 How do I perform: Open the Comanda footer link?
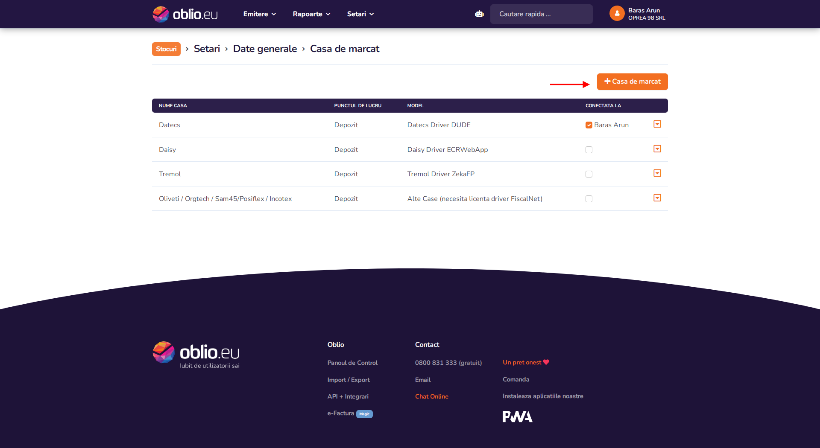click(x=516, y=380)
